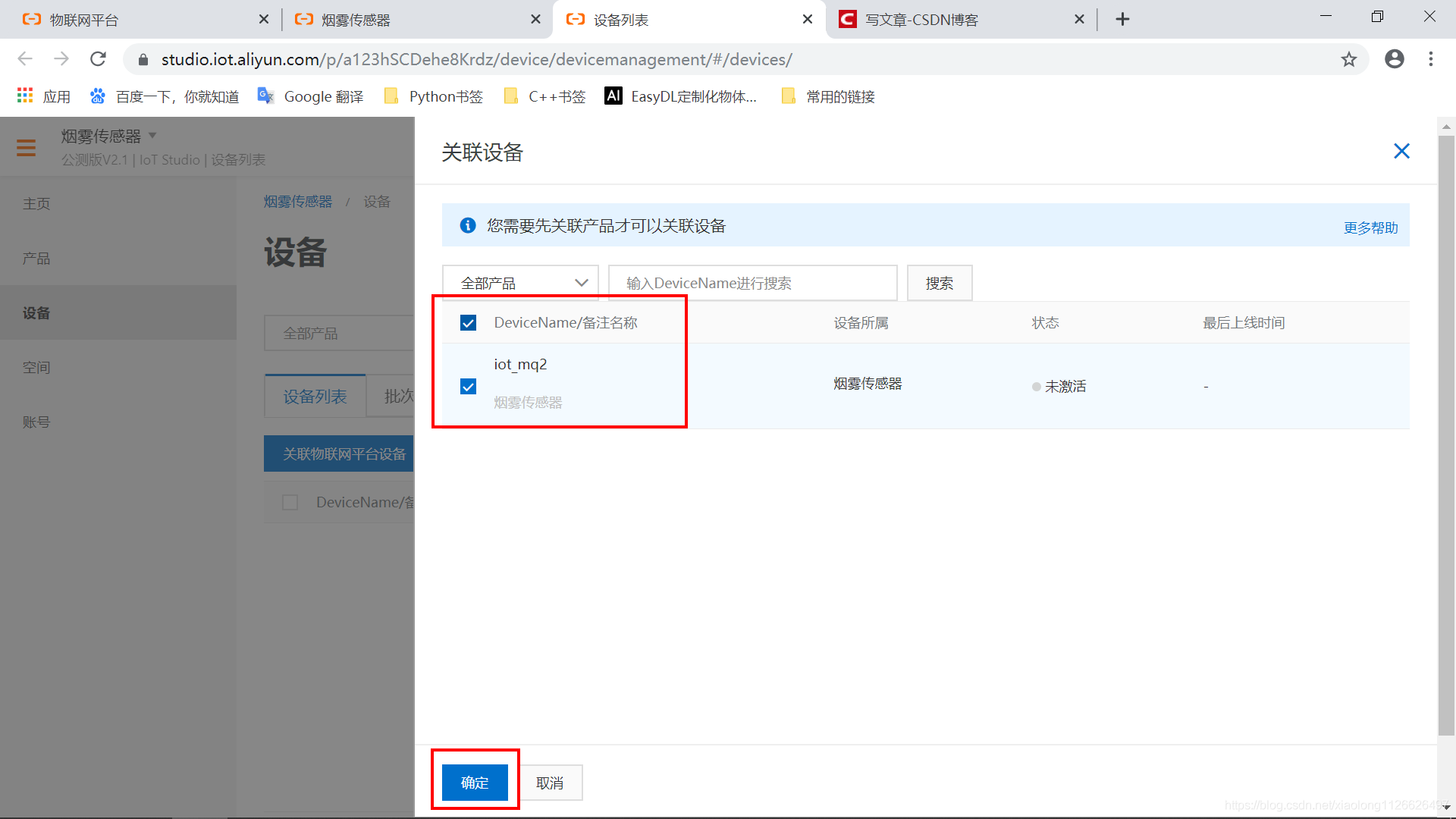Expand the 烟雾传感器 project name dropdown arrow
The width and height of the screenshot is (1456, 819).
point(152,136)
